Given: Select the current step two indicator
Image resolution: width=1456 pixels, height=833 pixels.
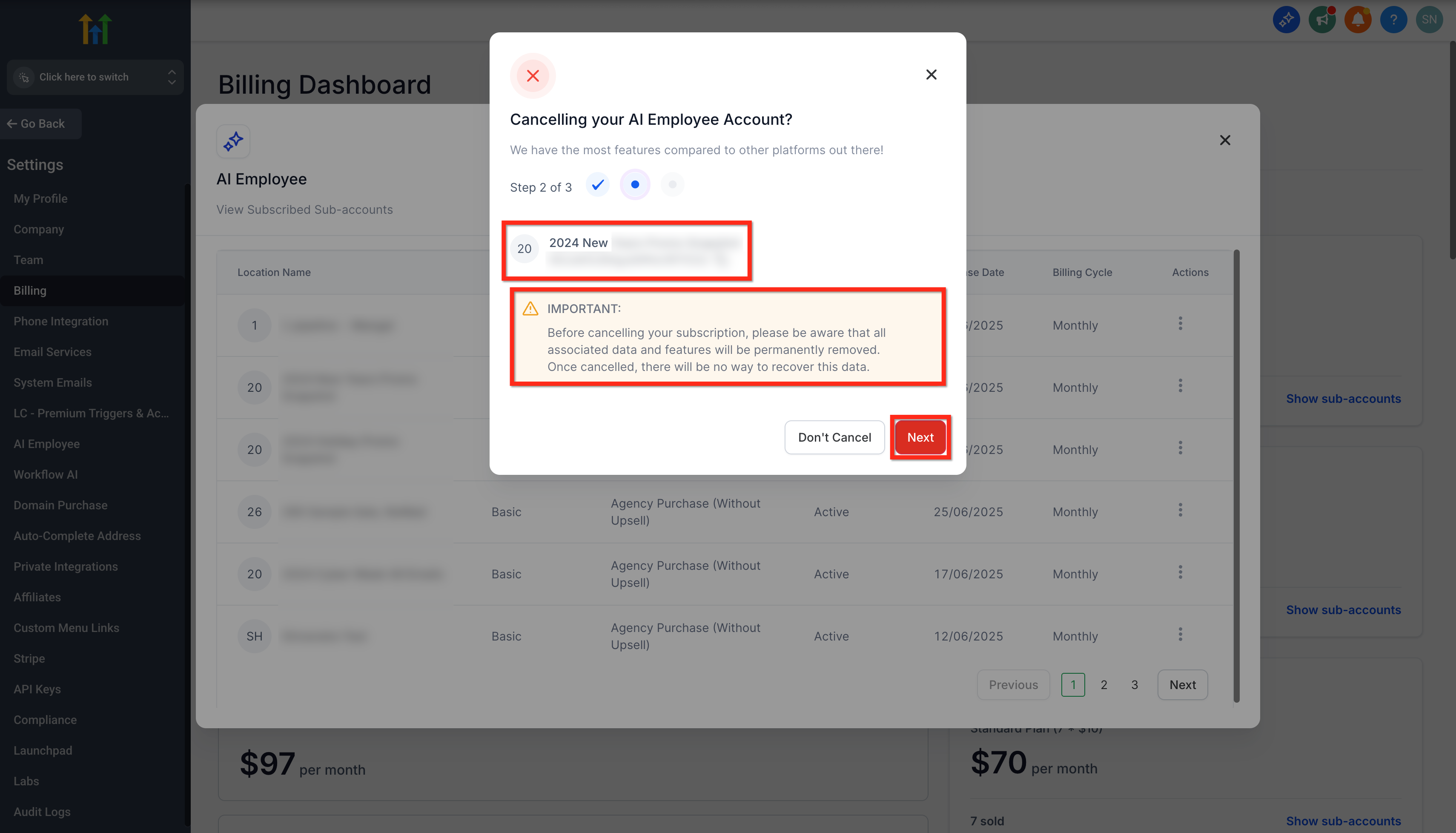Looking at the screenshot, I should click(635, 185).
